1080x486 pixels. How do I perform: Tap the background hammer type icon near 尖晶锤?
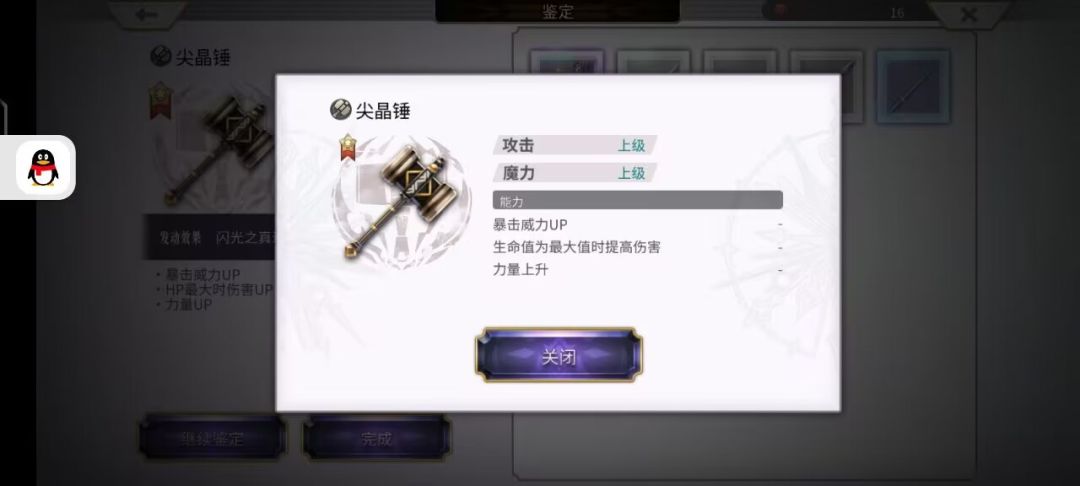(x=160, y=56)
